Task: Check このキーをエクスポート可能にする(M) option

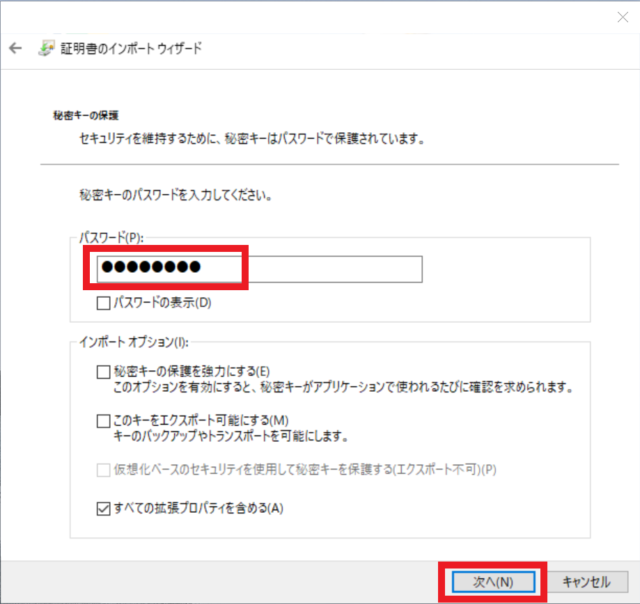Action: 103,421
